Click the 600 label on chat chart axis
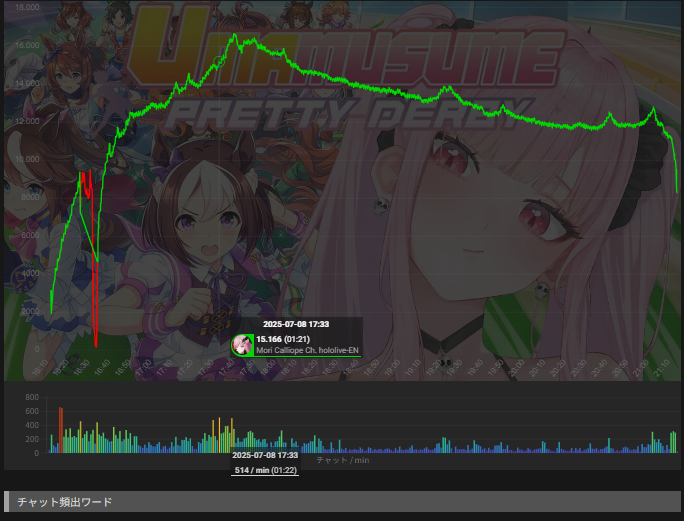 click(32, 411)
